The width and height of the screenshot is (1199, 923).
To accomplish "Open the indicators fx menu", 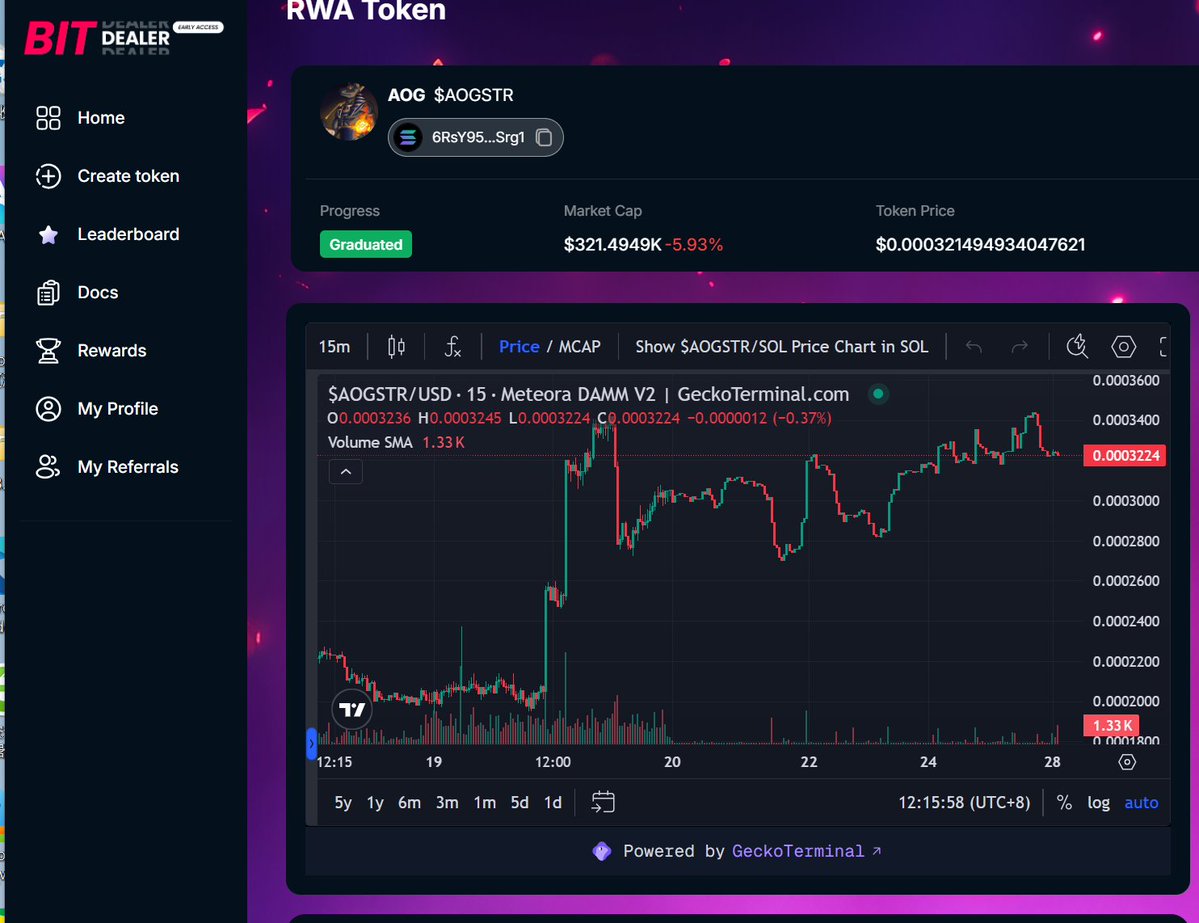I will tap(453, 347).
